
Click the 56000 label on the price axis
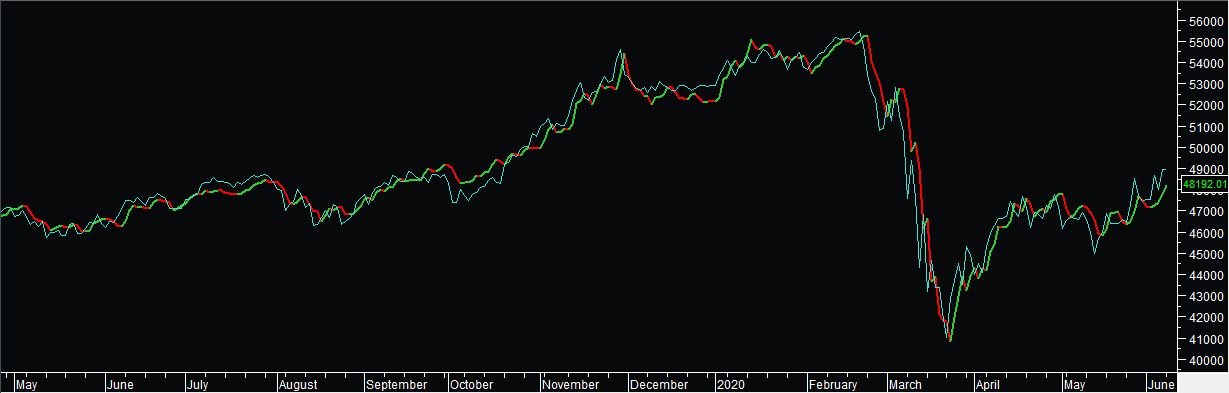[x=1206, y=21]
